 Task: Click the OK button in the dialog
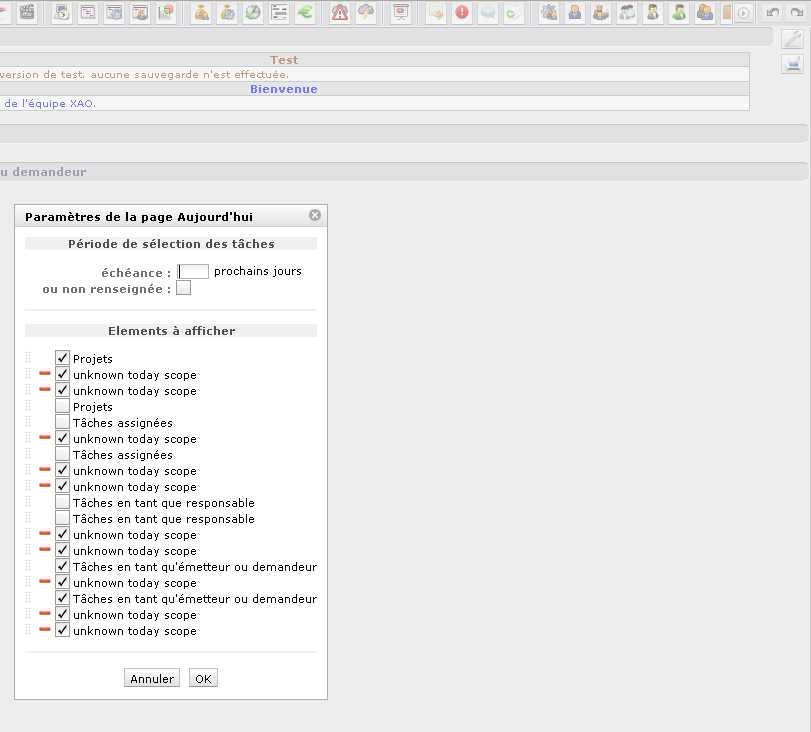(203, 679)
